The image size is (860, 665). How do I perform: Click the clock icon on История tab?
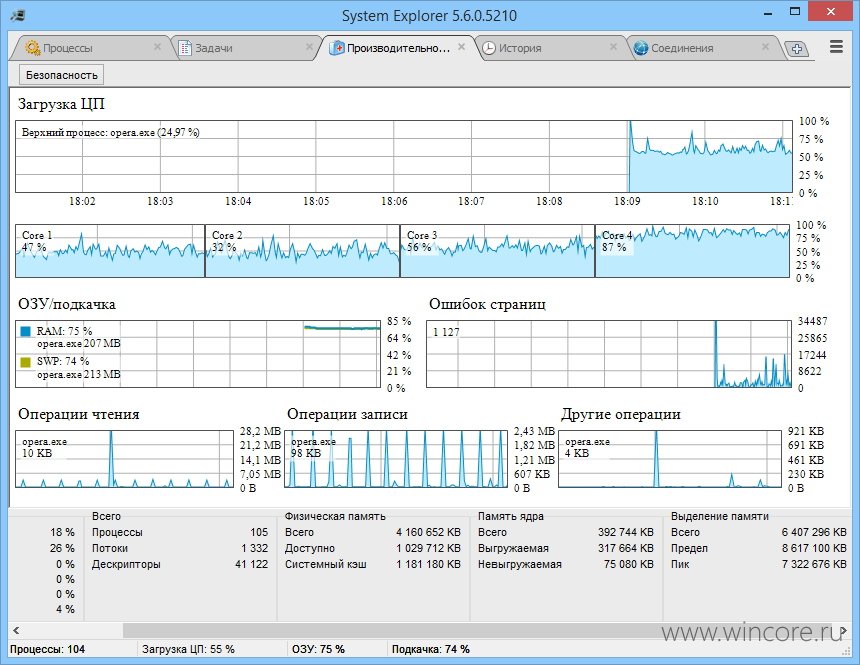point(489,48)
